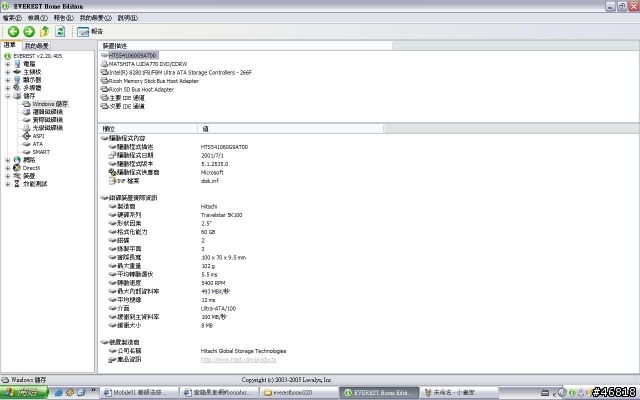Open the File (檔案) menu
This screenshot has height=400, width=640.
(12, 18)
